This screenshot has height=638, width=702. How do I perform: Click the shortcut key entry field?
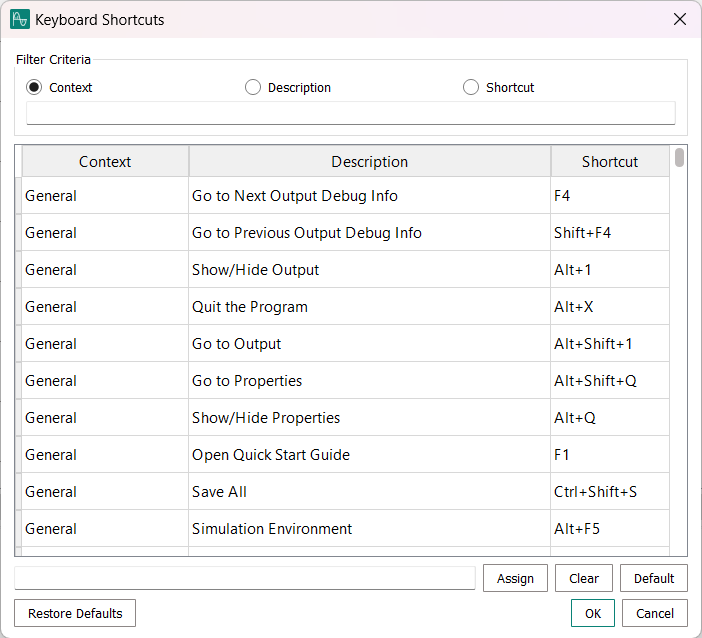[245, 578]
